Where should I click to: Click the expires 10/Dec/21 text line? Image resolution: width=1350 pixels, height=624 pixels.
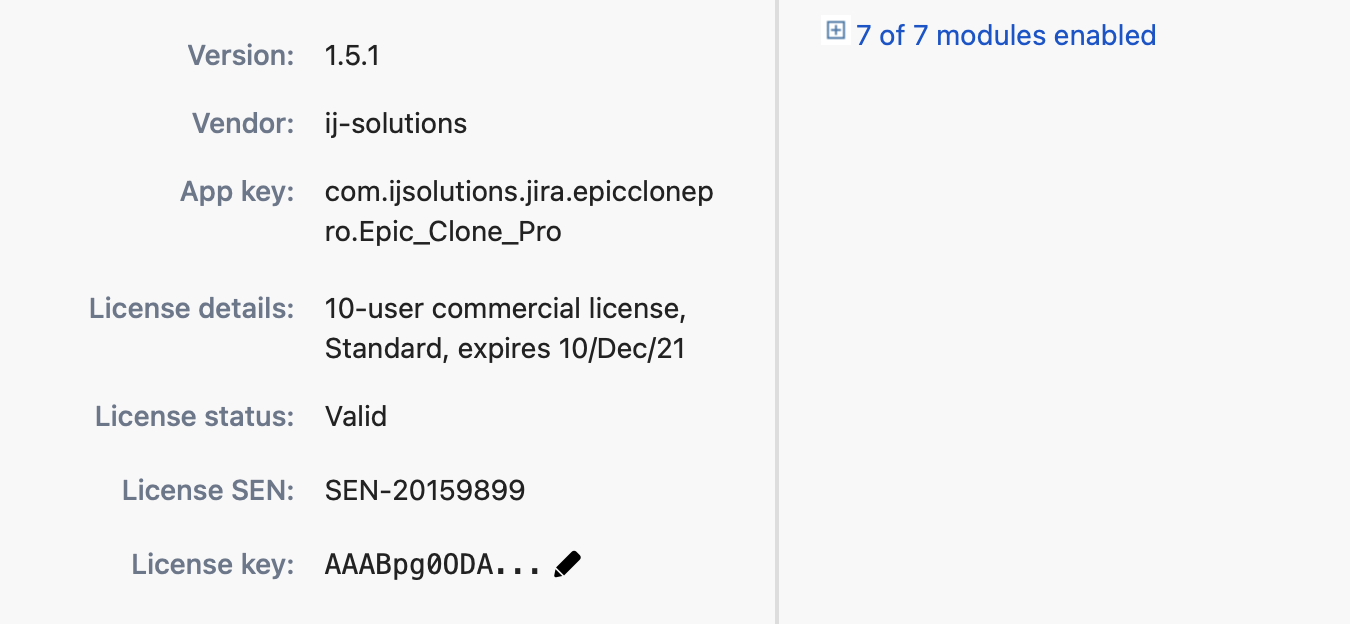(x=505, y=349)
